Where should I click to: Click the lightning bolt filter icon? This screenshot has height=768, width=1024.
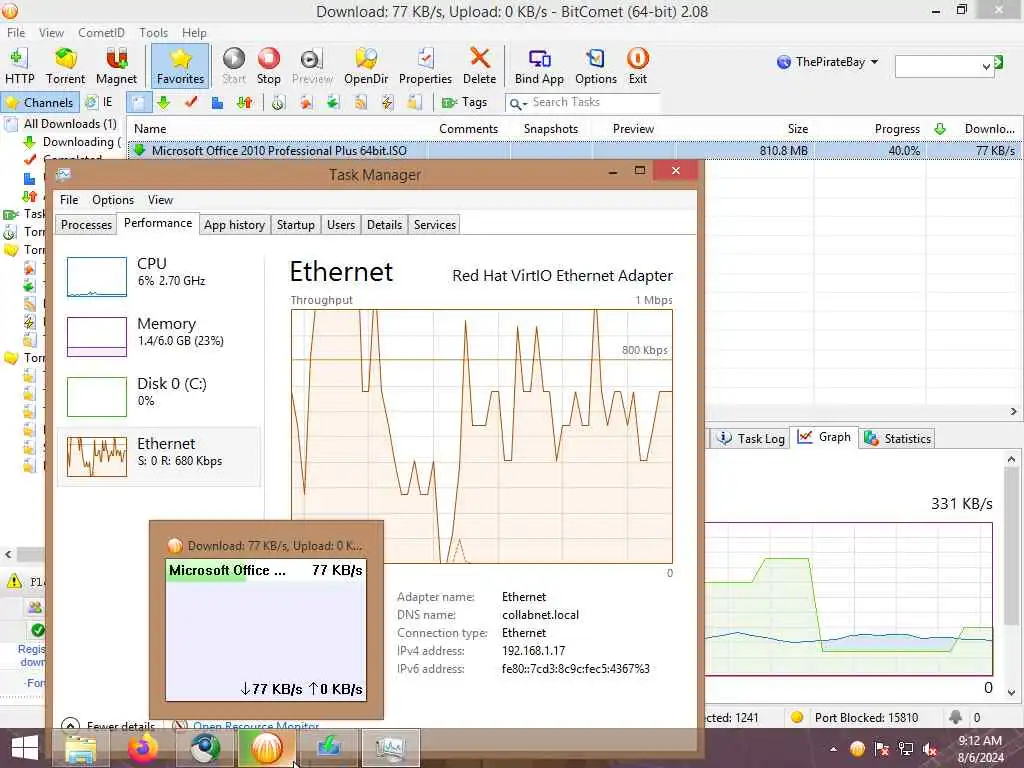click(x=387, y=103)
